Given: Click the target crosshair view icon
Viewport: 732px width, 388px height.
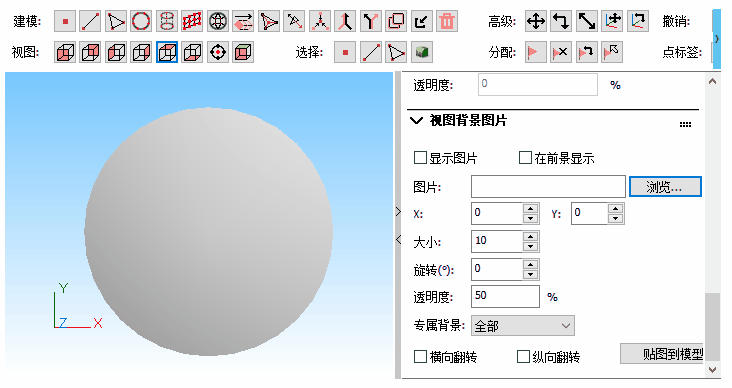Looking at the screenshot, I should click(218, 52).
